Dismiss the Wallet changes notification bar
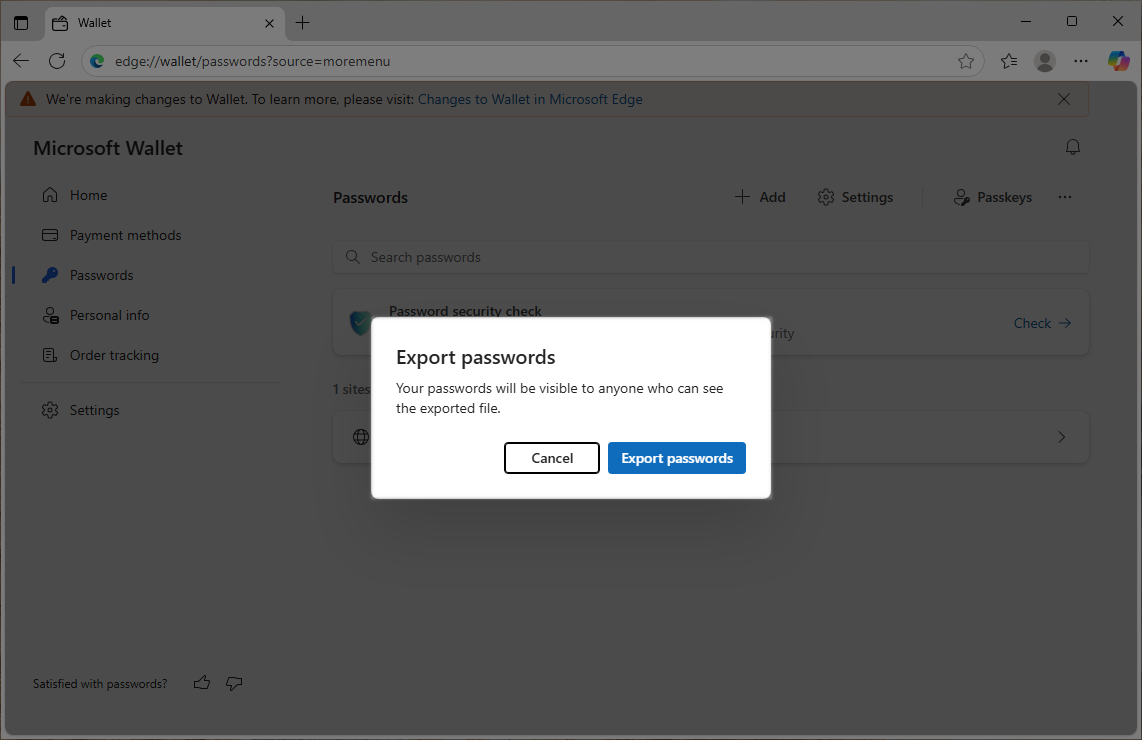Screen dimensions: 1142x740 [1064, 99]
